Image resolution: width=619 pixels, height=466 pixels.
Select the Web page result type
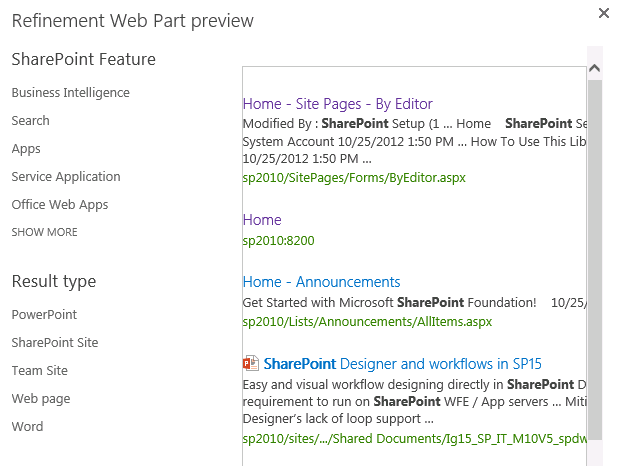pos(41,399)
